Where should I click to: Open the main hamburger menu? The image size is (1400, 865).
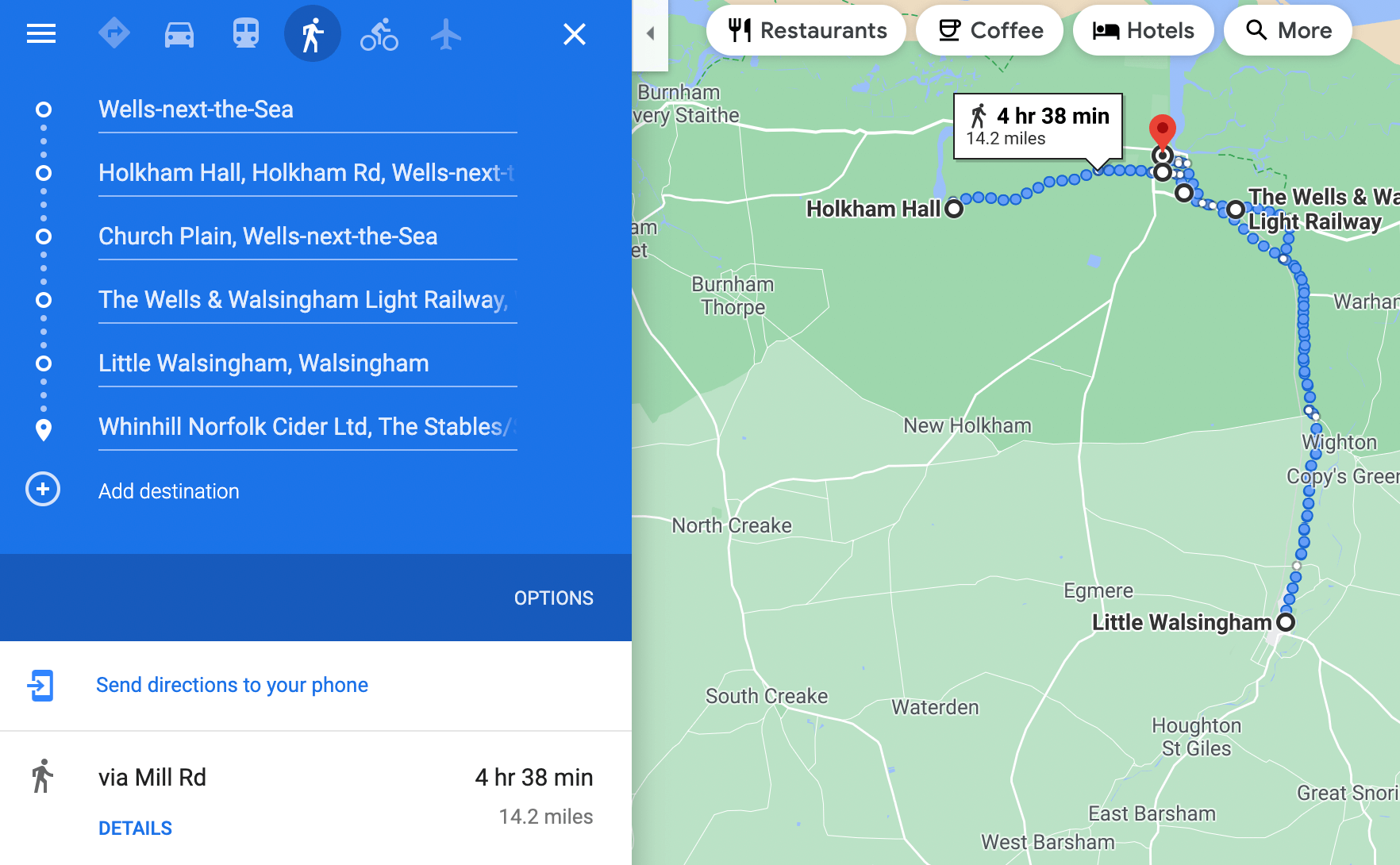point(40,33)
